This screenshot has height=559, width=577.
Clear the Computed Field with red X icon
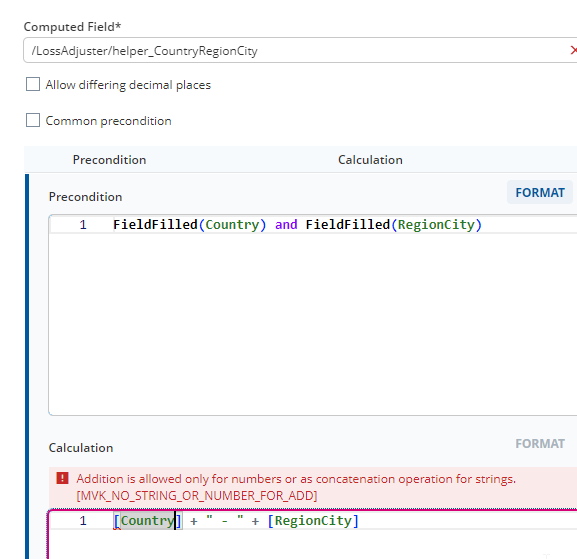(x=573, y=50)
